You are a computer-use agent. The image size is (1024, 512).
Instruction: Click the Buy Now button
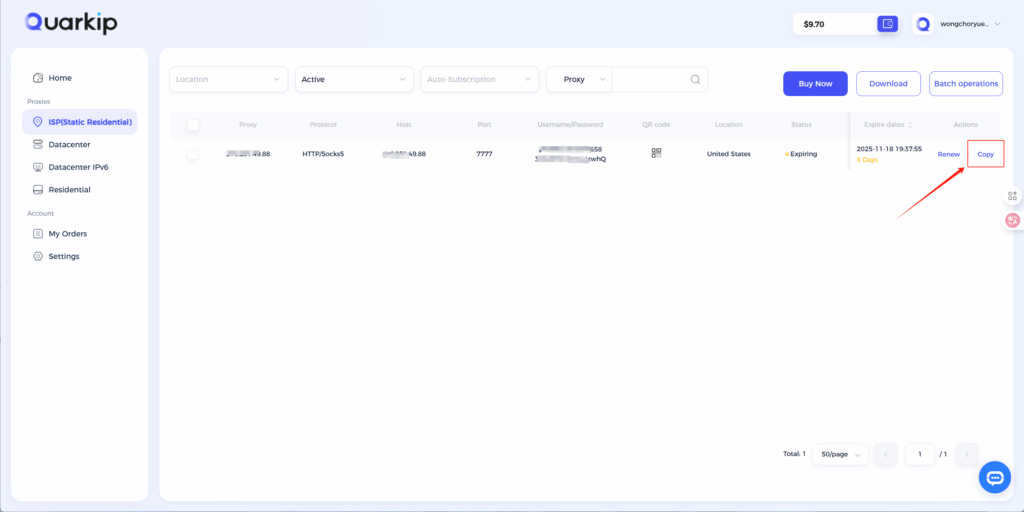click(x=815, y=84)
